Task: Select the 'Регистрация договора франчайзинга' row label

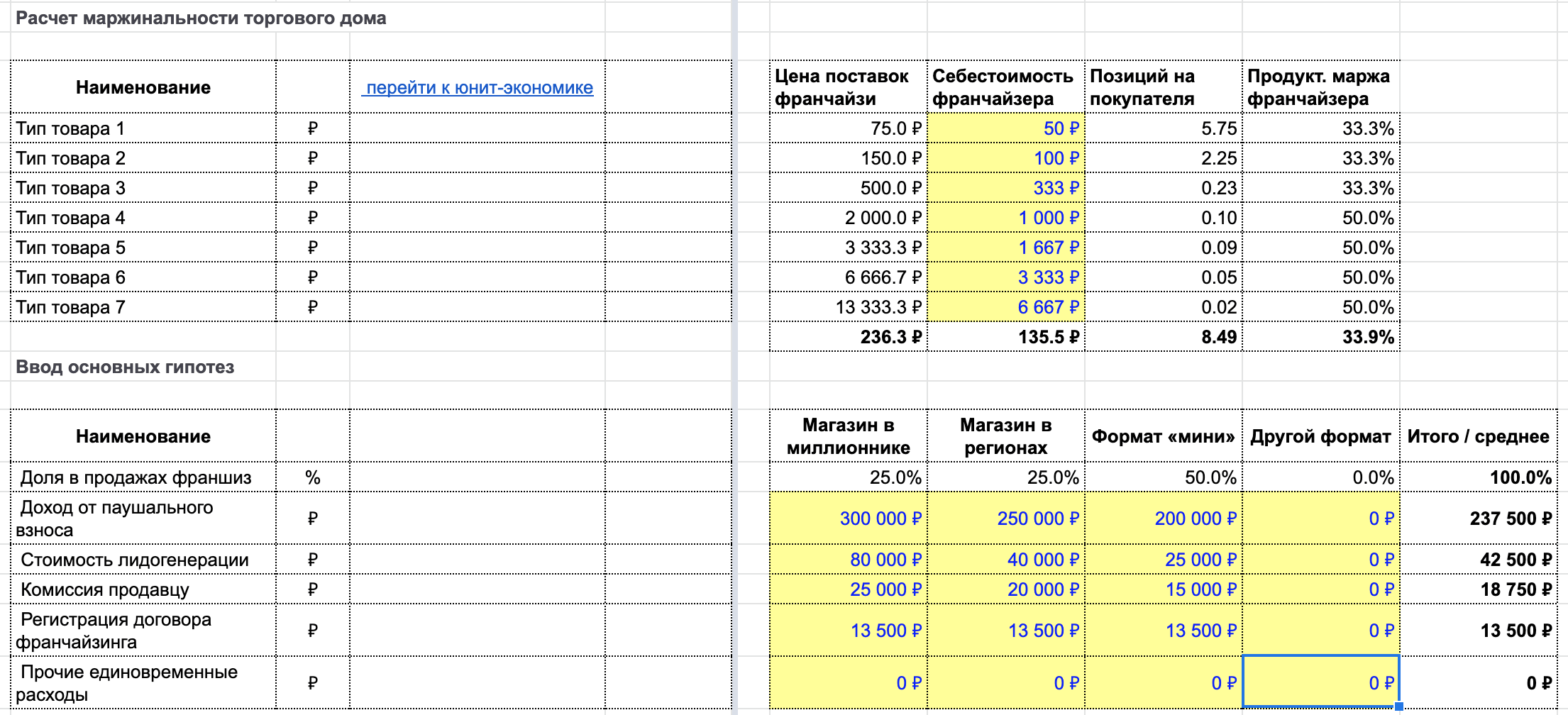Action: pyautogui.click(x=114, y=631)
